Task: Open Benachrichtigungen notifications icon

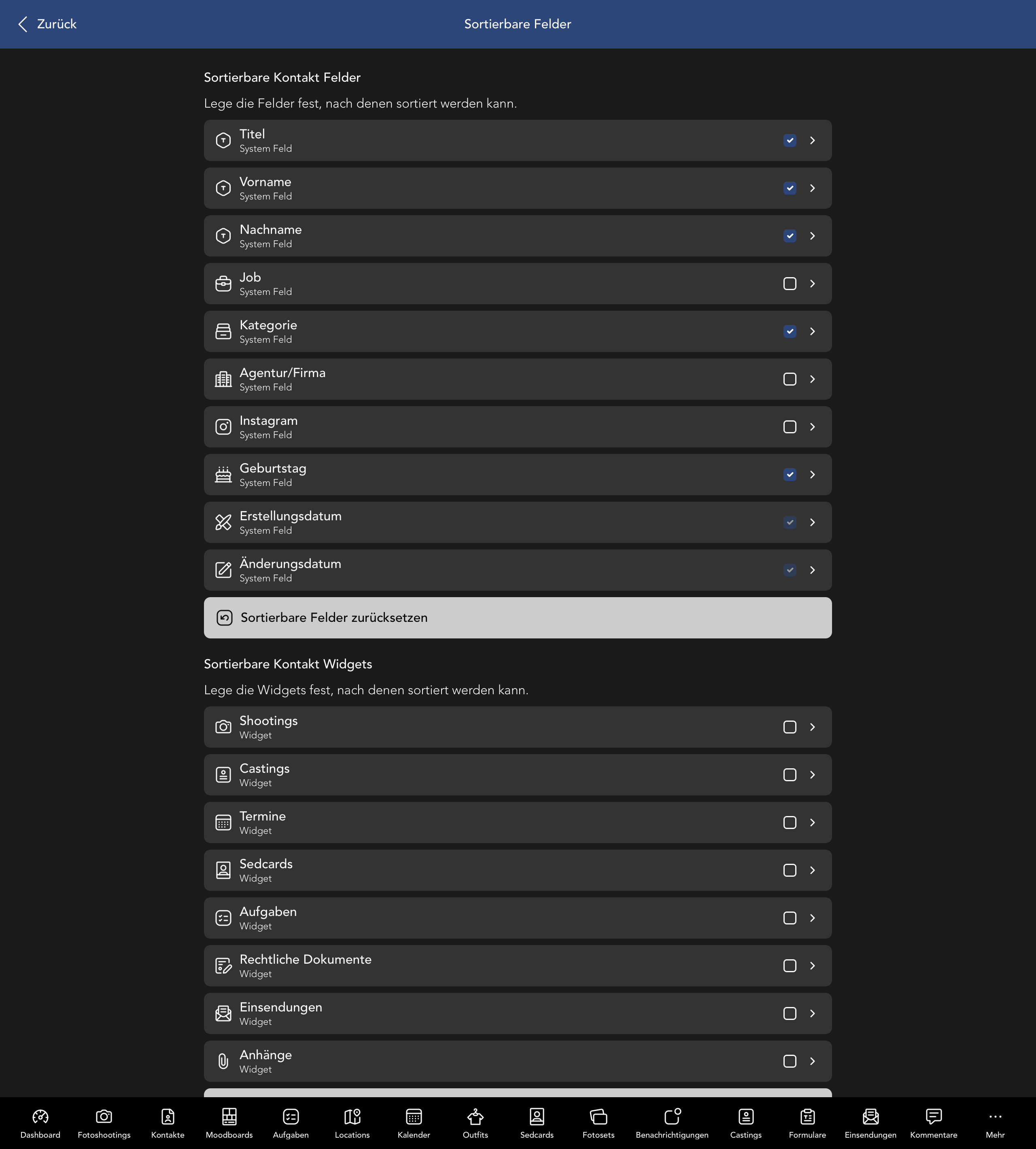Action: 672,1117
